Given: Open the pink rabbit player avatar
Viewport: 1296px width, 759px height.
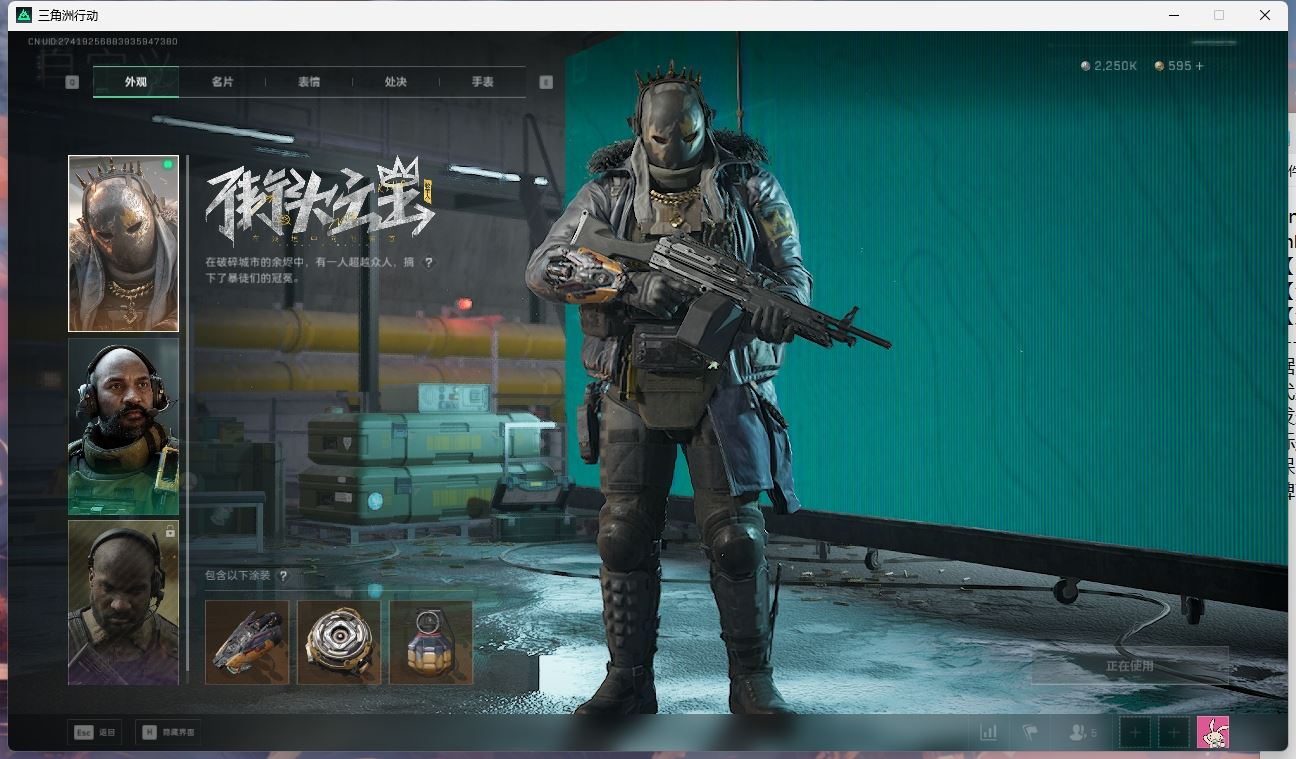Looking at the screenshot, I should pos(1213,732).
